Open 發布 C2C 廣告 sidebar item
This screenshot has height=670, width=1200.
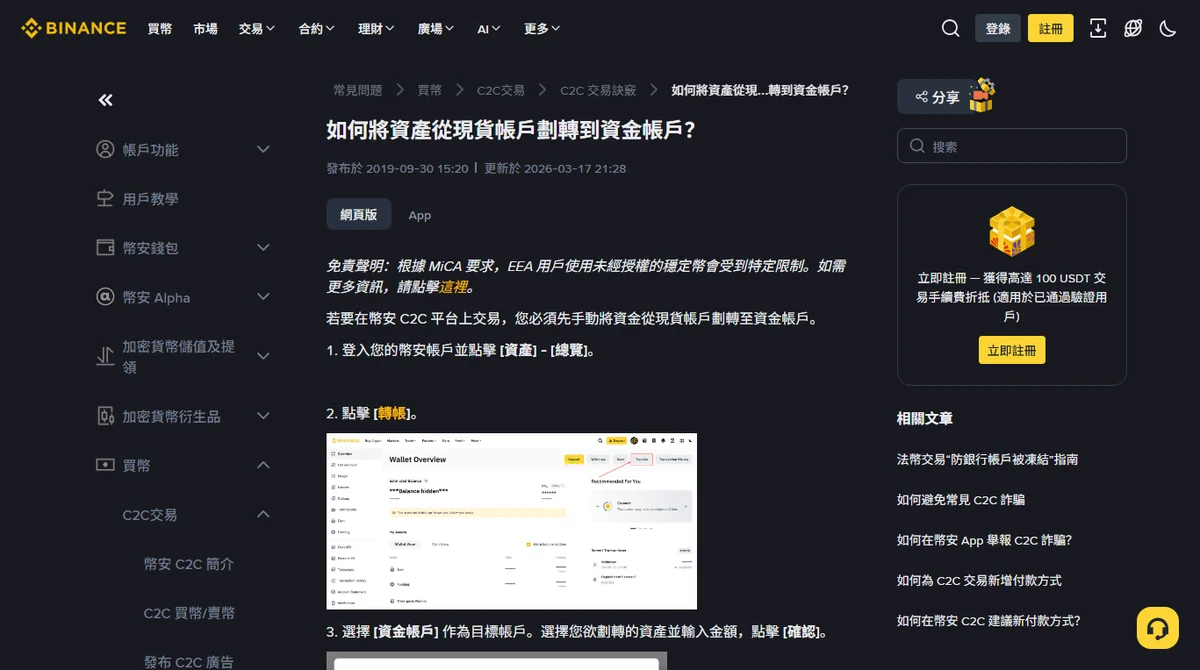click(x=188, y=662)
